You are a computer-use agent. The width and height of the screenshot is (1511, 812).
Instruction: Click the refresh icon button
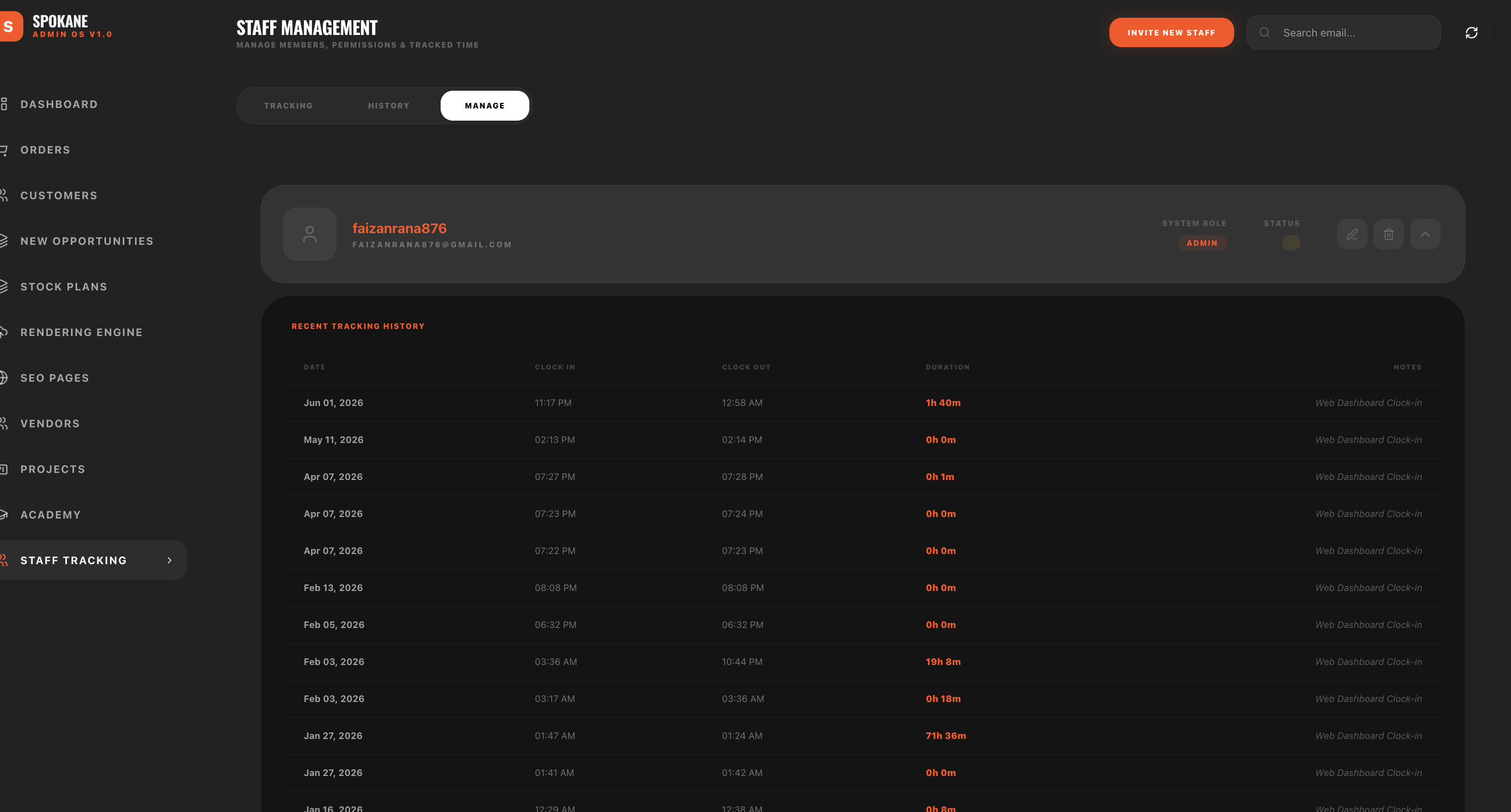(1471, 33)
